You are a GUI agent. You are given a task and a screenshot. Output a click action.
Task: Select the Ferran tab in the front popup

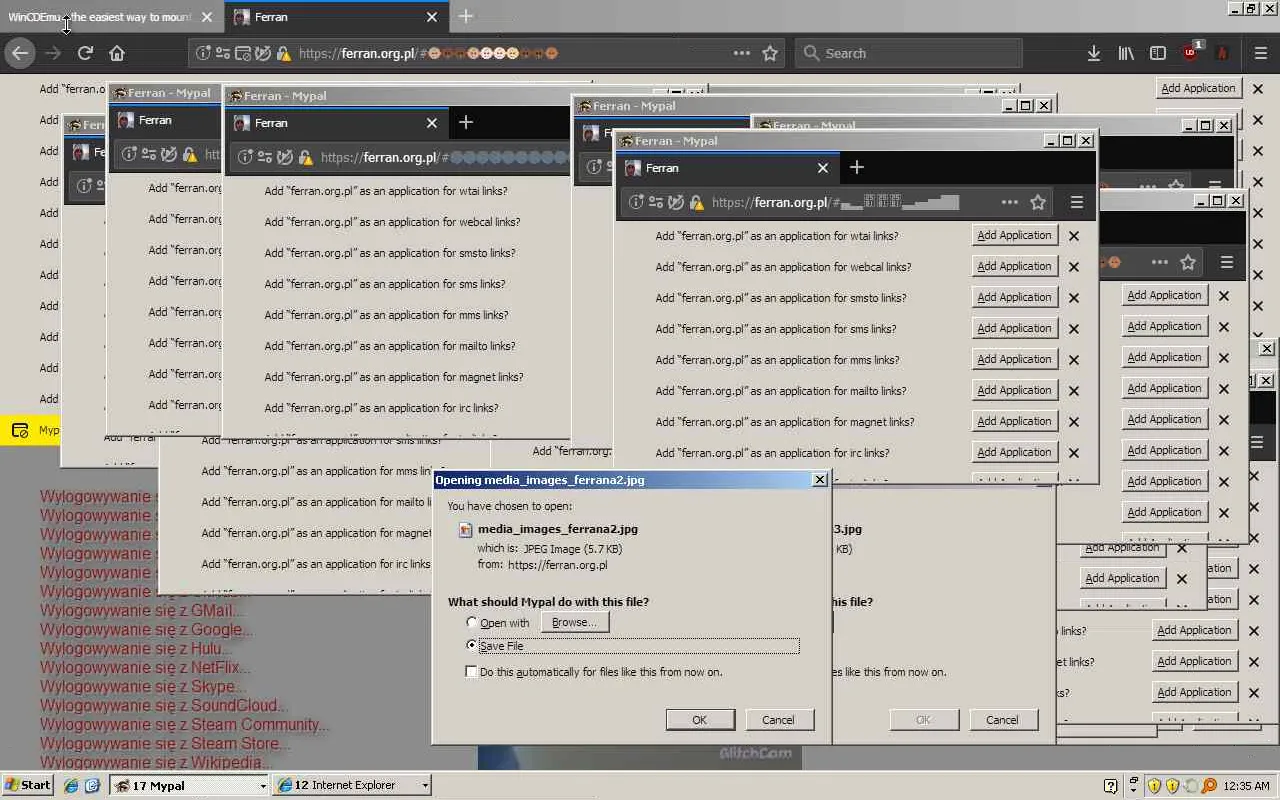point(727,167)
